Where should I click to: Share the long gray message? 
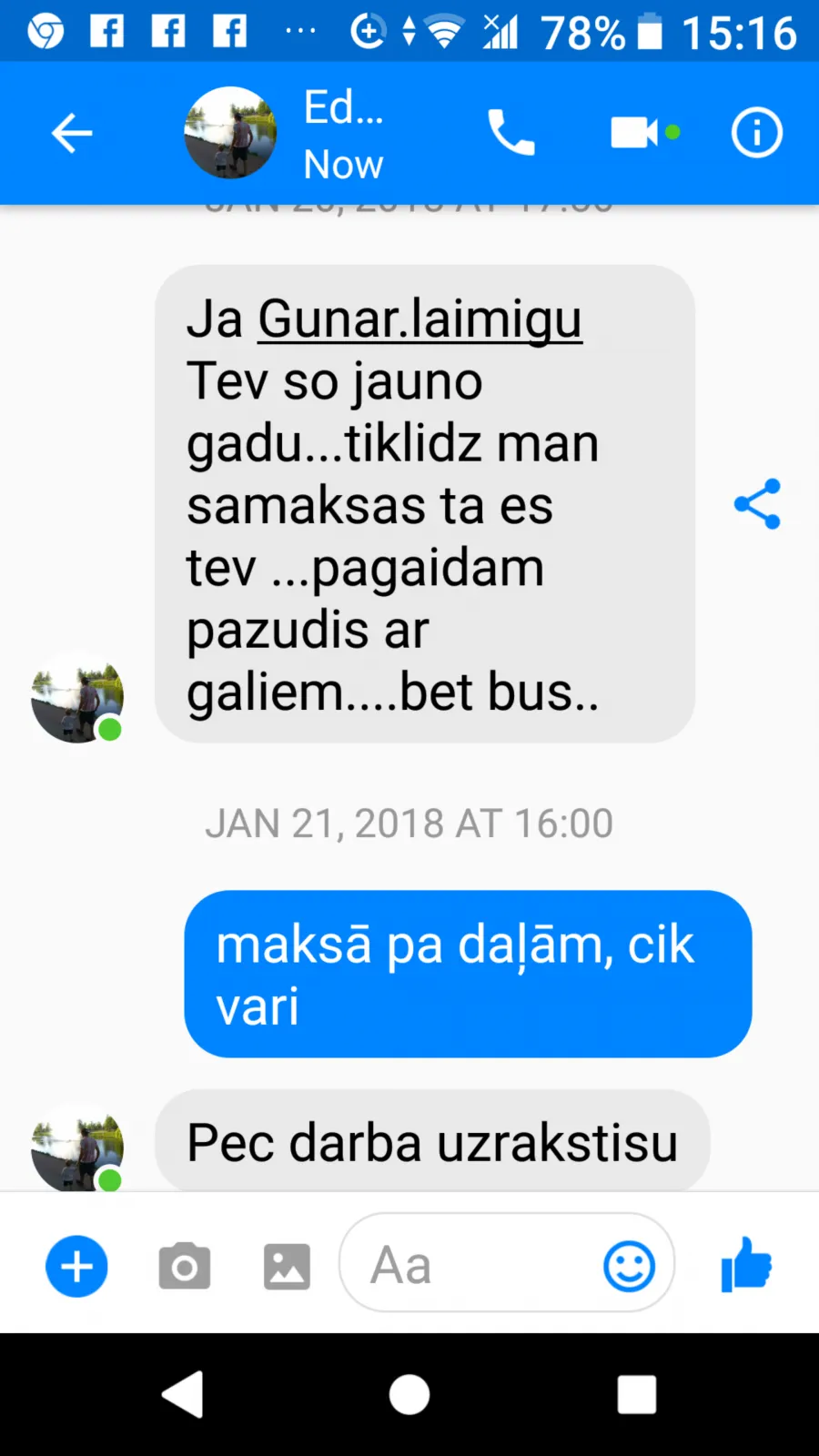757,503
